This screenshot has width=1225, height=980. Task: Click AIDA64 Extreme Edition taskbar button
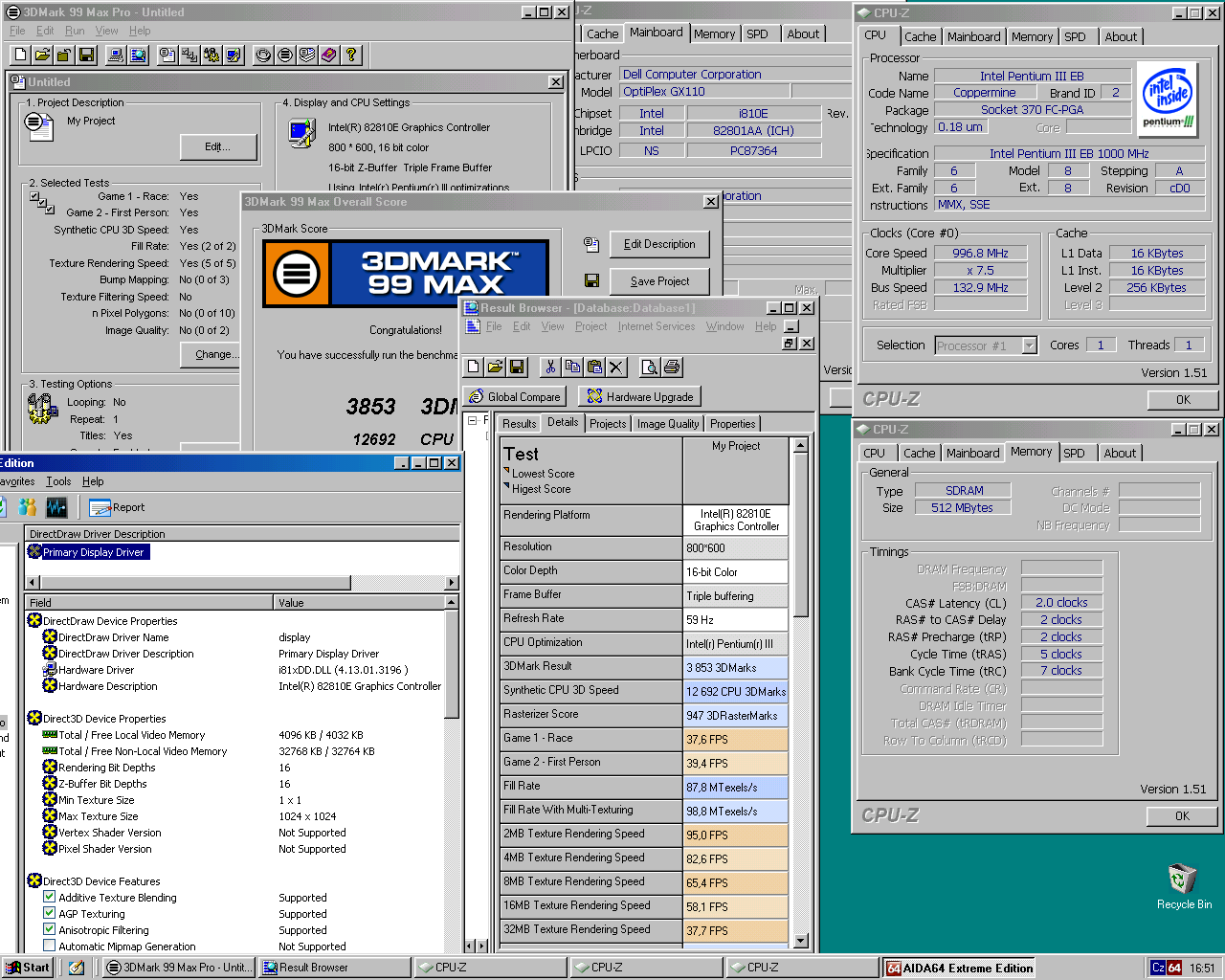(x=959, y=968)
